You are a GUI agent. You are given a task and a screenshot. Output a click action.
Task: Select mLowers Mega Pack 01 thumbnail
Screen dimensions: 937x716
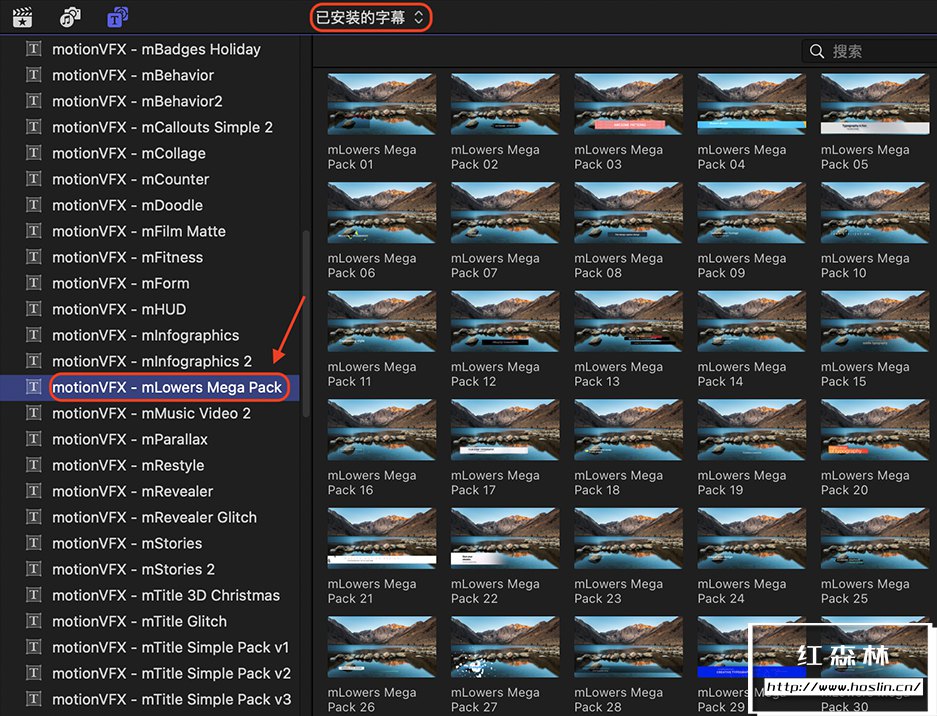[382, 104]
